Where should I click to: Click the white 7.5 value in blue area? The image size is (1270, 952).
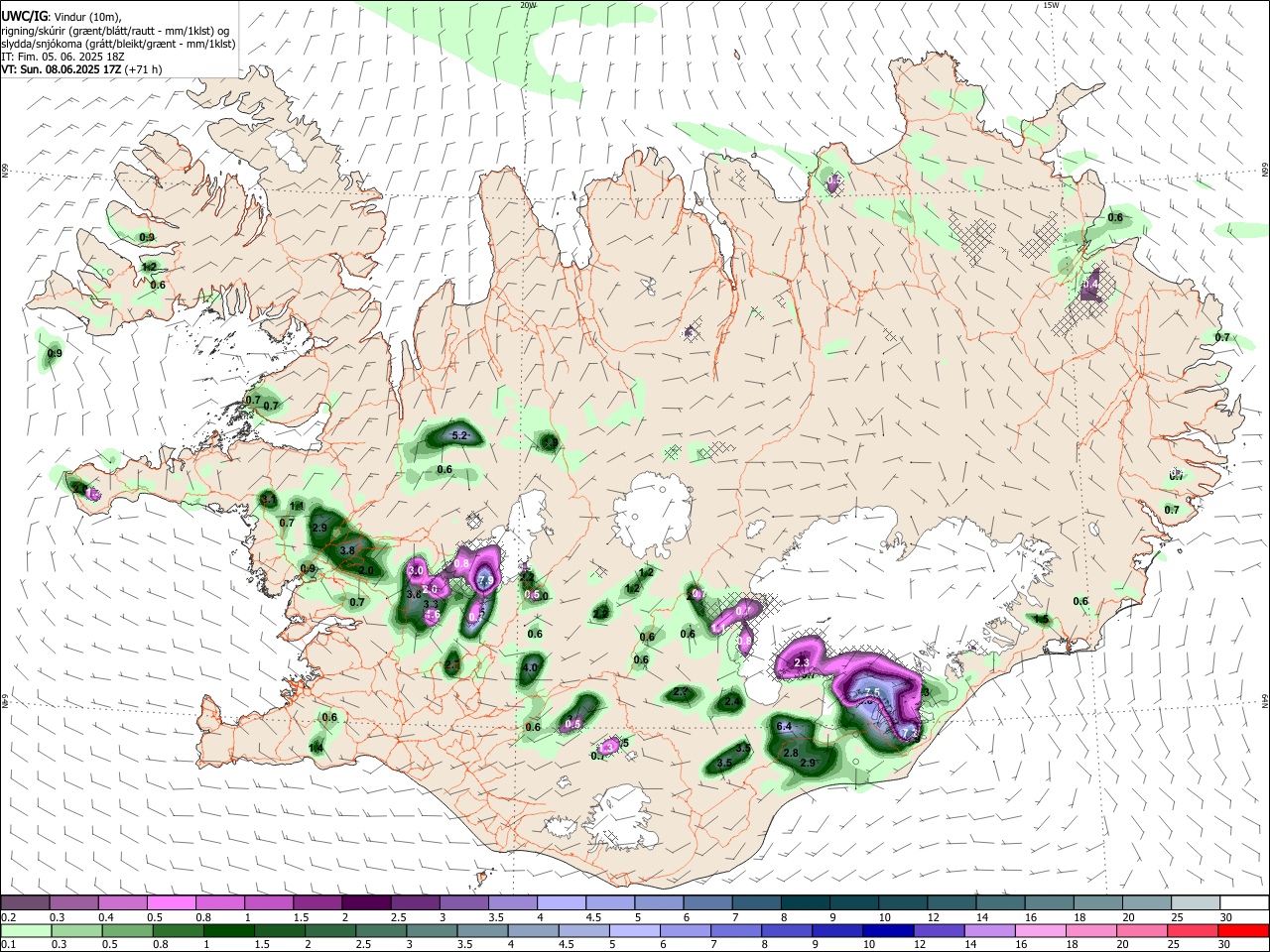(873, 692)
